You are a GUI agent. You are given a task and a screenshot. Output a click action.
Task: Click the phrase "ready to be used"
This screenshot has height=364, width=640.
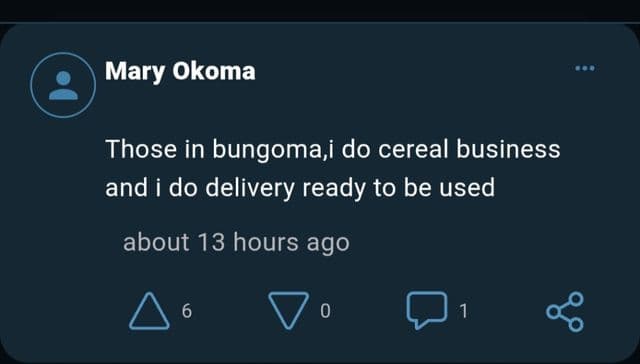399,189
